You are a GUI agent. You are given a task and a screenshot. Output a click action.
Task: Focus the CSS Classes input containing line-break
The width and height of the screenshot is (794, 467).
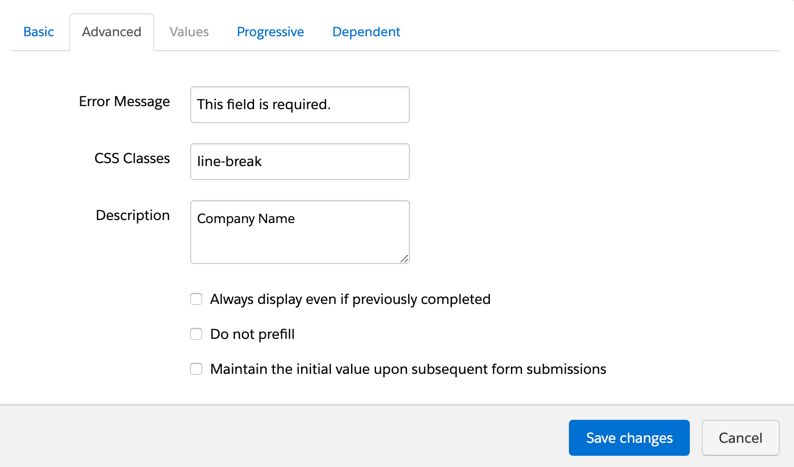(x=299, y=162)
